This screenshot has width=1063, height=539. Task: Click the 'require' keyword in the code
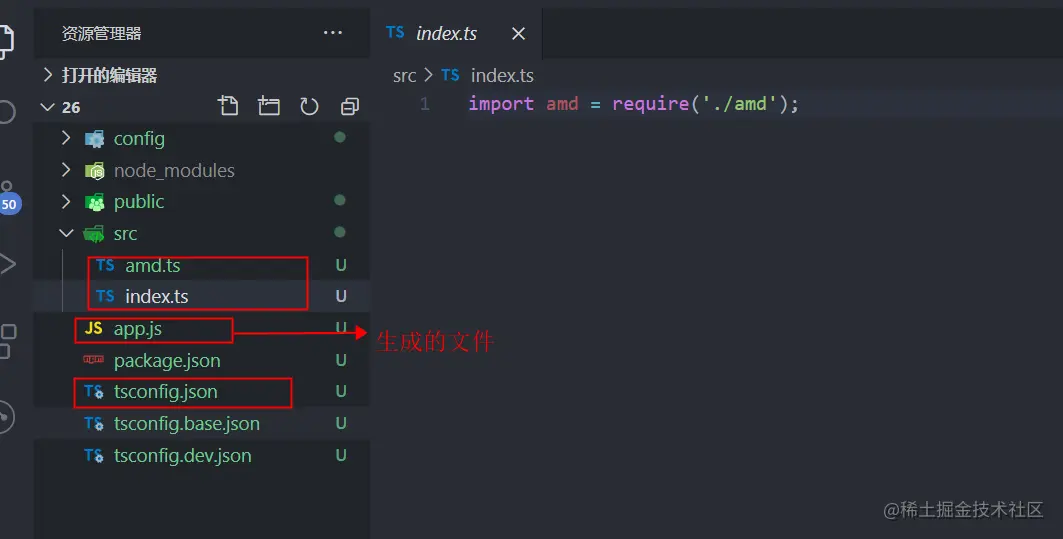click(x=650, y=104)
